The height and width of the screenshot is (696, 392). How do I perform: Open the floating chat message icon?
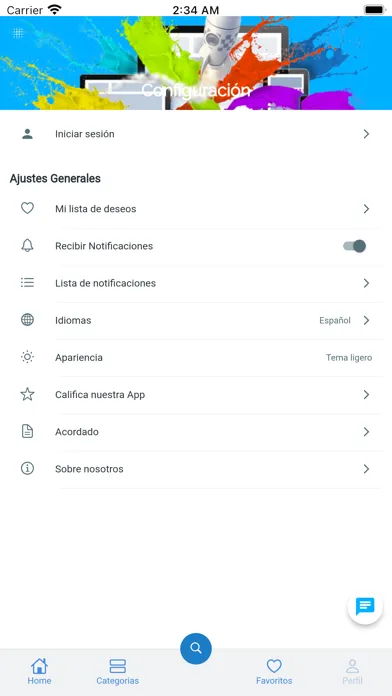[365, 606]
